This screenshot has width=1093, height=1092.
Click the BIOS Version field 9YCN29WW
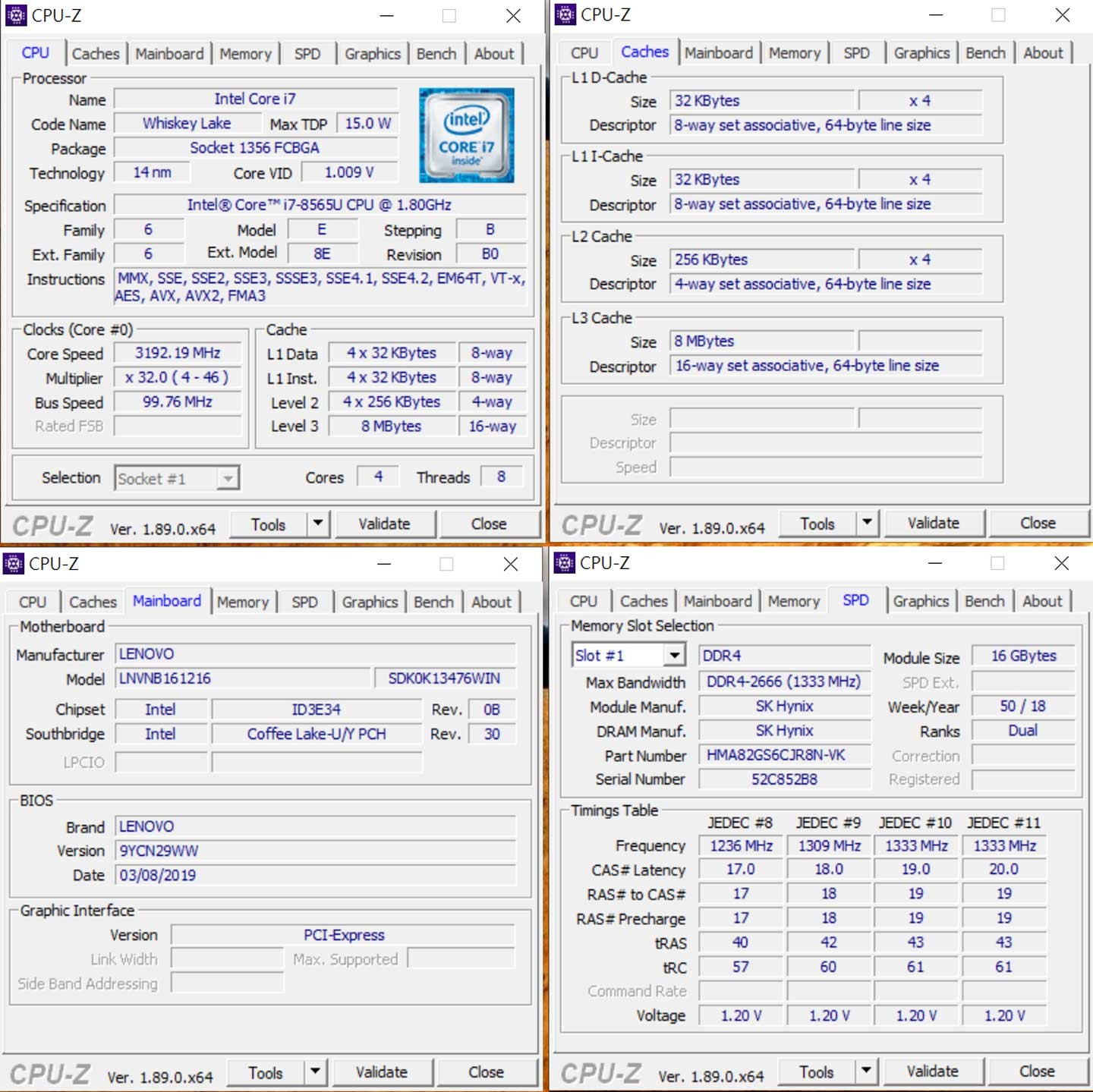coord(316,851)
